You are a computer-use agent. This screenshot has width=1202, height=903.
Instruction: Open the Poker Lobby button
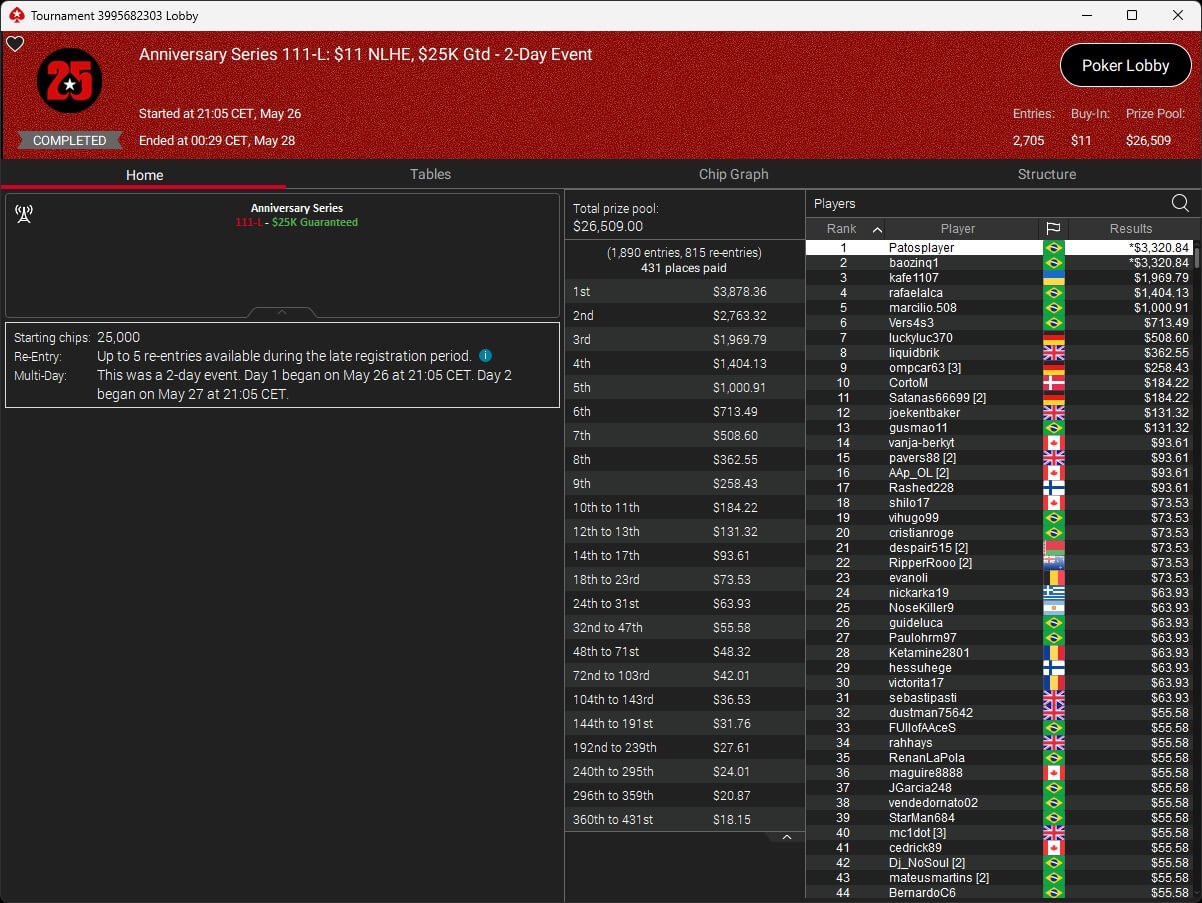(x=1125, y=65)
